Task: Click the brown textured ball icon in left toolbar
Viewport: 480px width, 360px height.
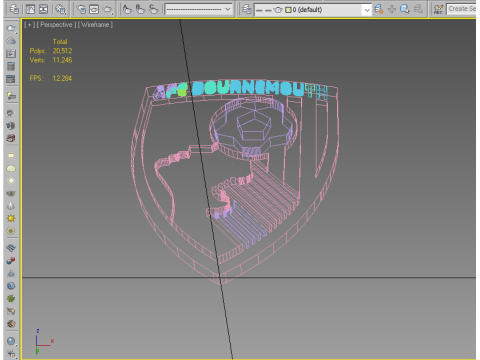Action: point(11,324)
